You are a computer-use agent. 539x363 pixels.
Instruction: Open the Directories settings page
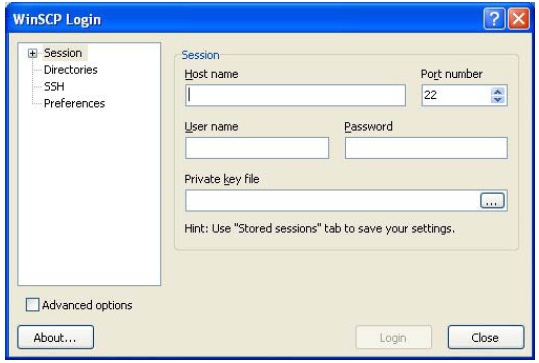(x=71, y=70)
